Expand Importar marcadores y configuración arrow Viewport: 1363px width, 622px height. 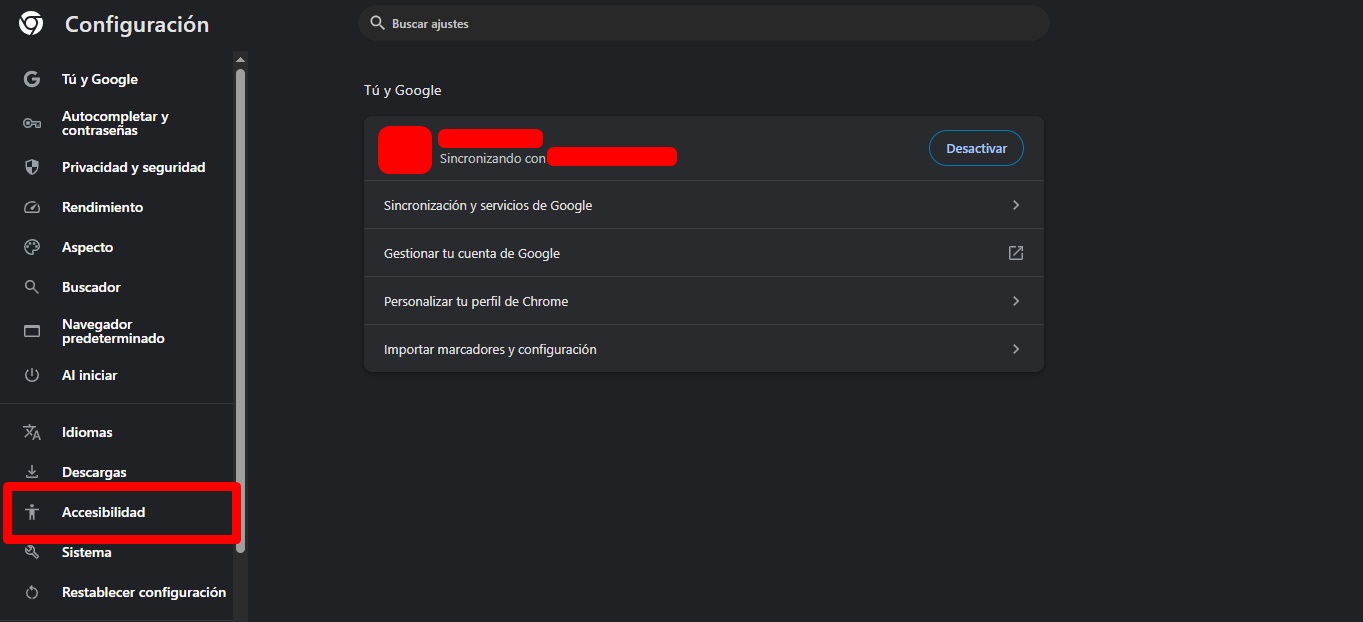[x=1016, y=349]
